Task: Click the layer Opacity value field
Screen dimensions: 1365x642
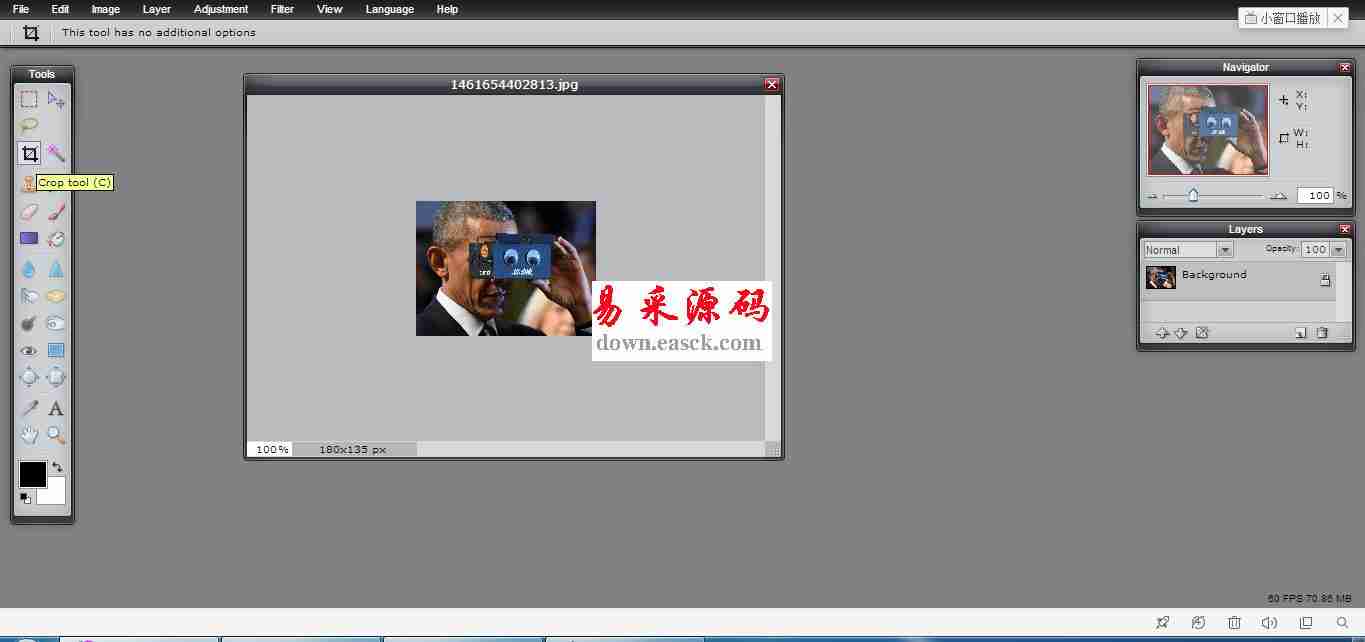Action: coord(1315,250)
